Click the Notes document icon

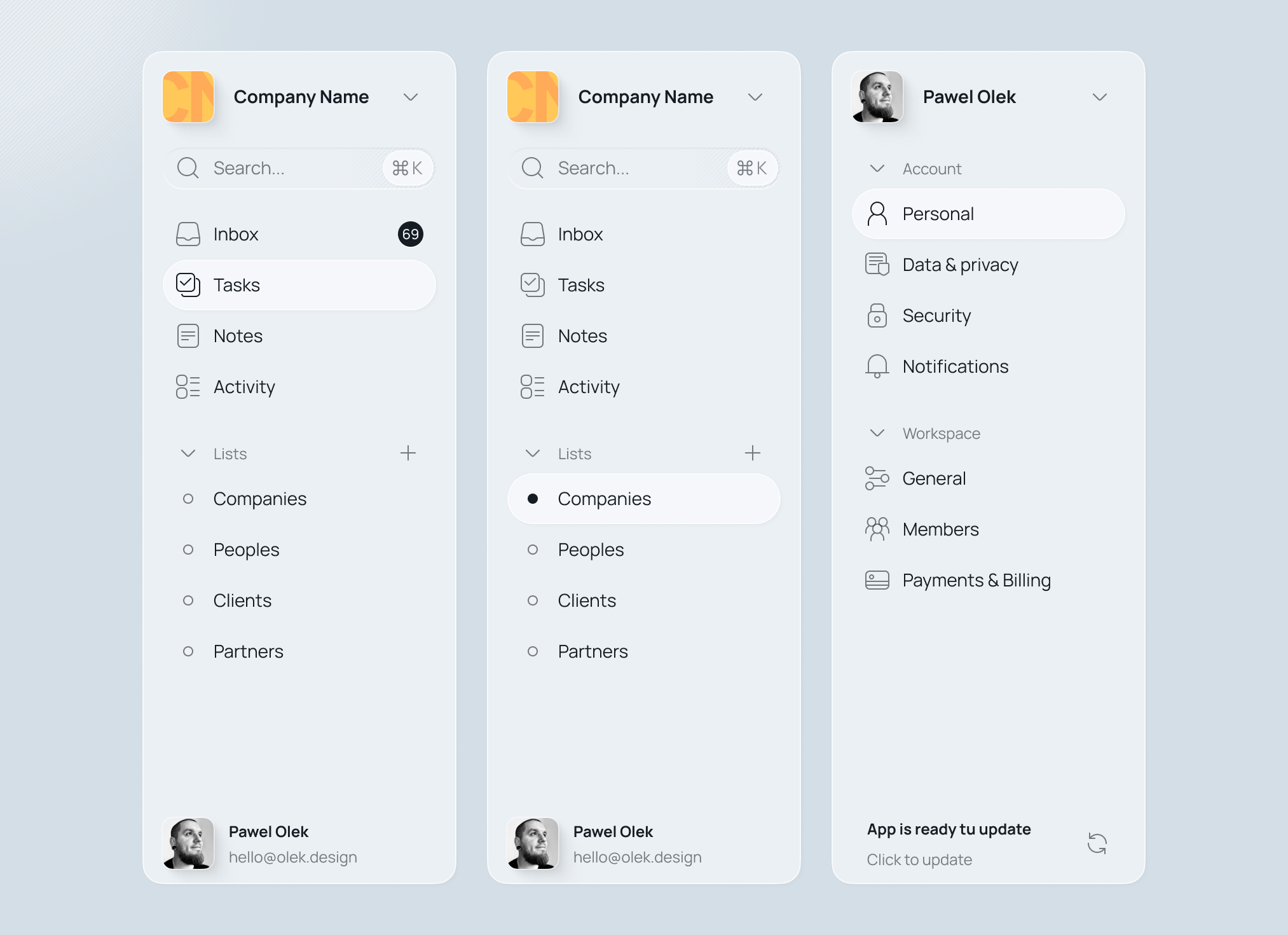click(x=188, y=335)
